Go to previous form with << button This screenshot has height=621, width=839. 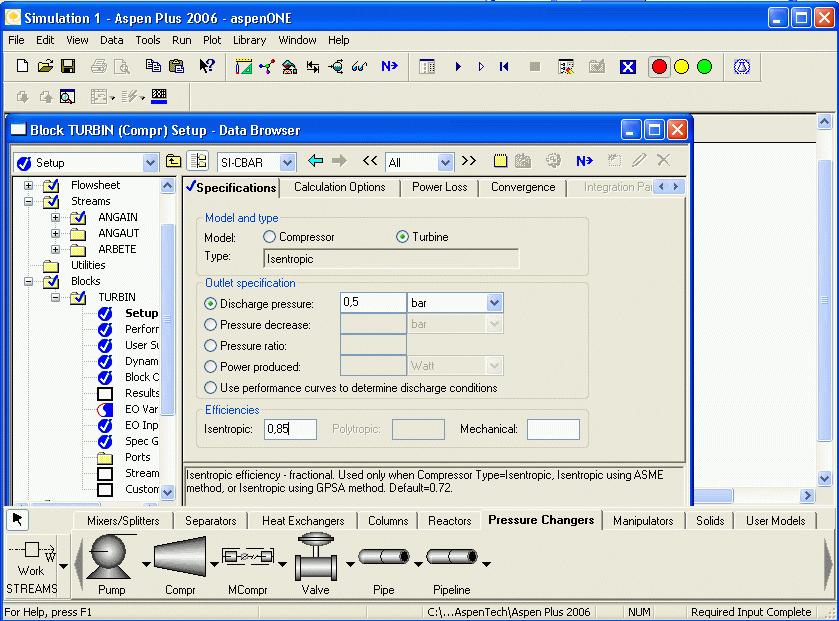370,160
